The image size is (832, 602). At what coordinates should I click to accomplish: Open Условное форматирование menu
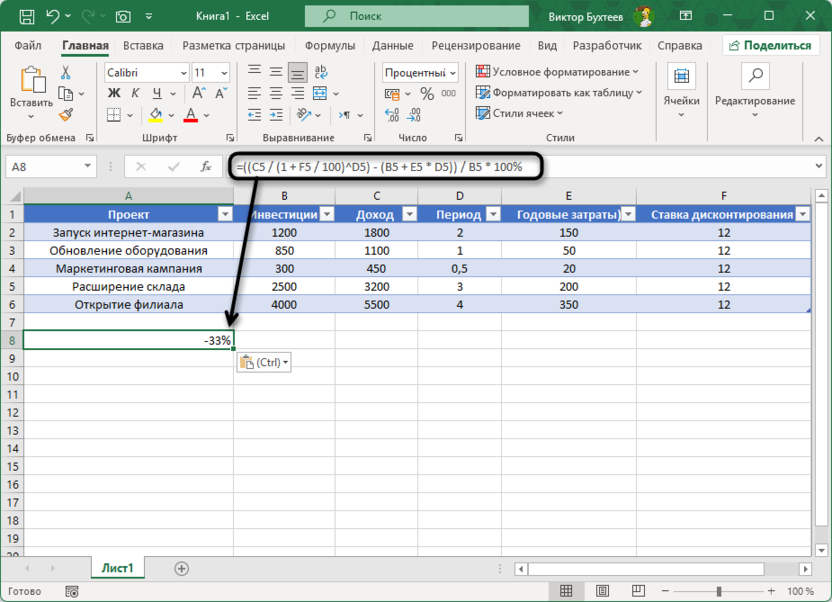(558, 72)
